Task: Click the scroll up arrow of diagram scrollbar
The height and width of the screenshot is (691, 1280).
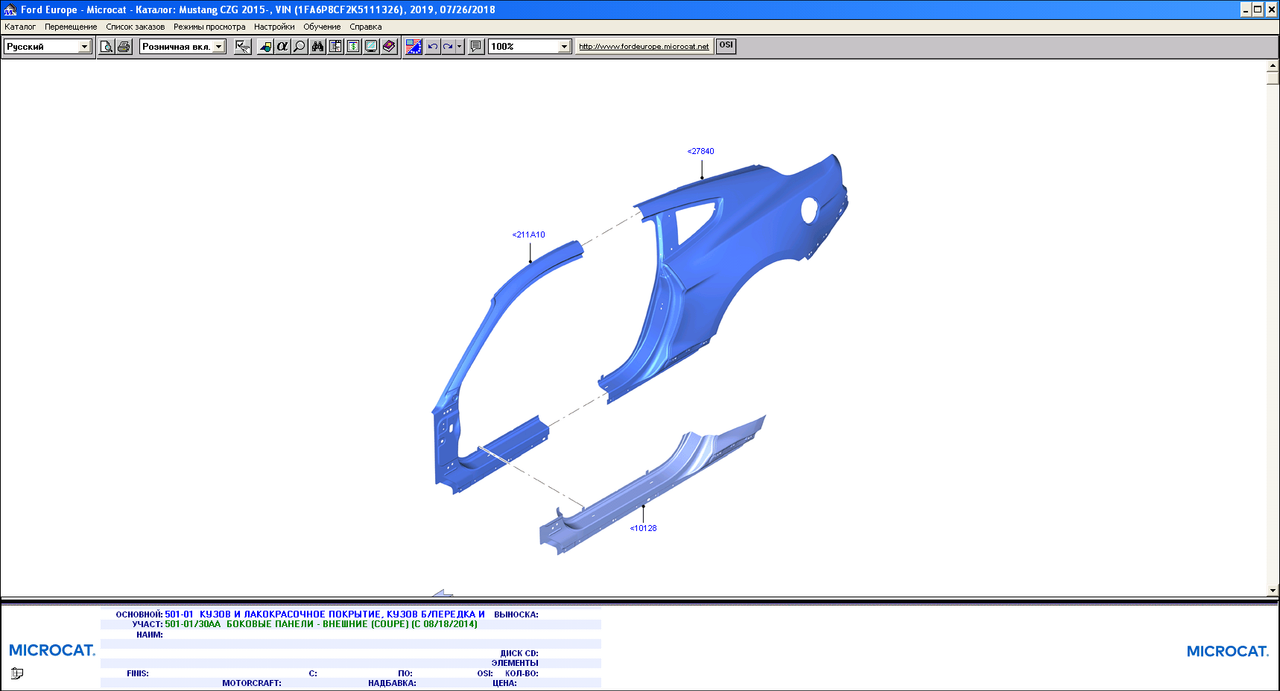Action: tap(1272, 66)
